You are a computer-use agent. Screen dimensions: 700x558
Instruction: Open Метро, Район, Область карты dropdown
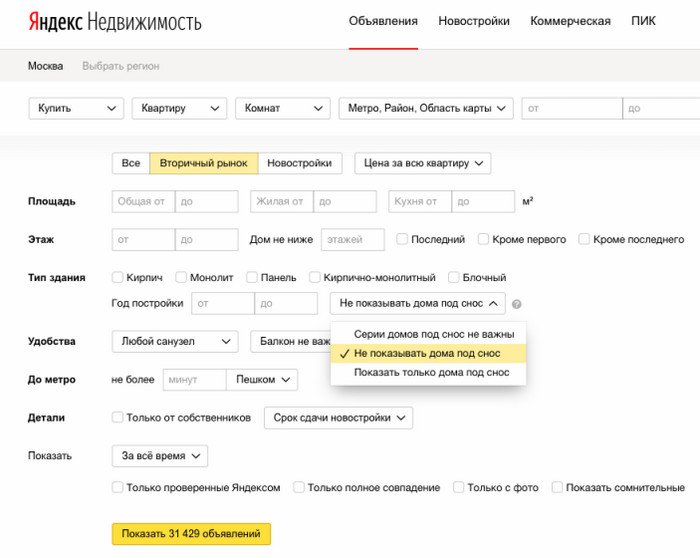pos(426,108)
